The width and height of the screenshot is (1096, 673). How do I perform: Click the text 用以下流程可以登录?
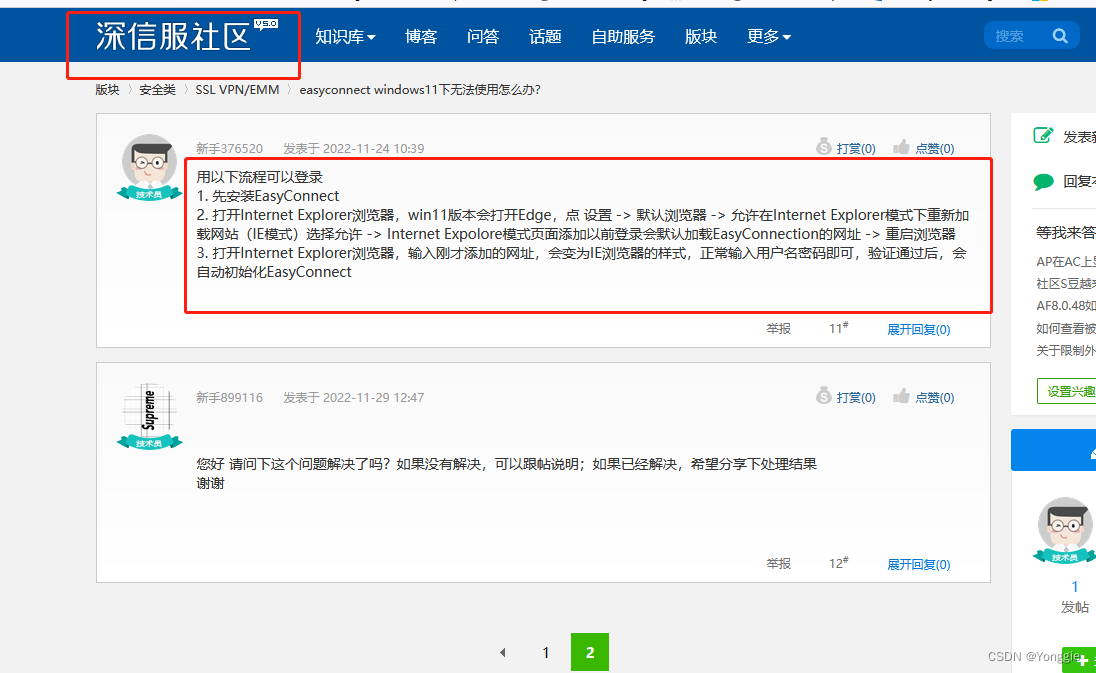[259, 177]
